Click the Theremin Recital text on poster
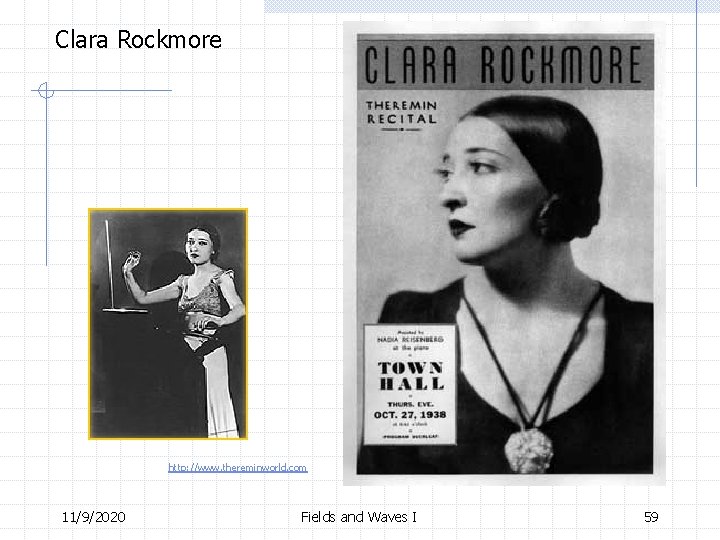The width and height of the screenshot is (720, 540). 401,112
